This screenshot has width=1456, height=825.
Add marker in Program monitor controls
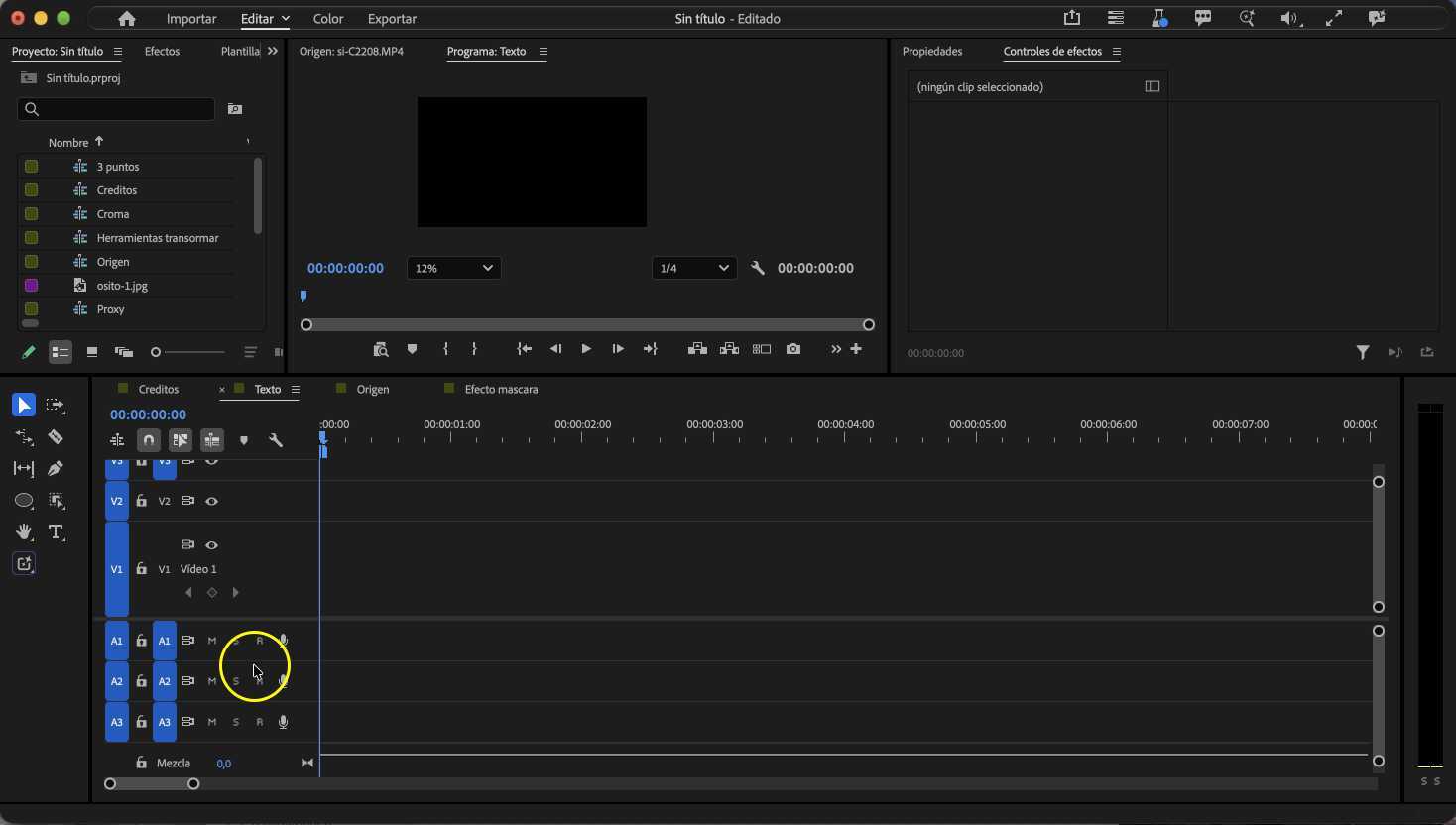coord(412,349)
